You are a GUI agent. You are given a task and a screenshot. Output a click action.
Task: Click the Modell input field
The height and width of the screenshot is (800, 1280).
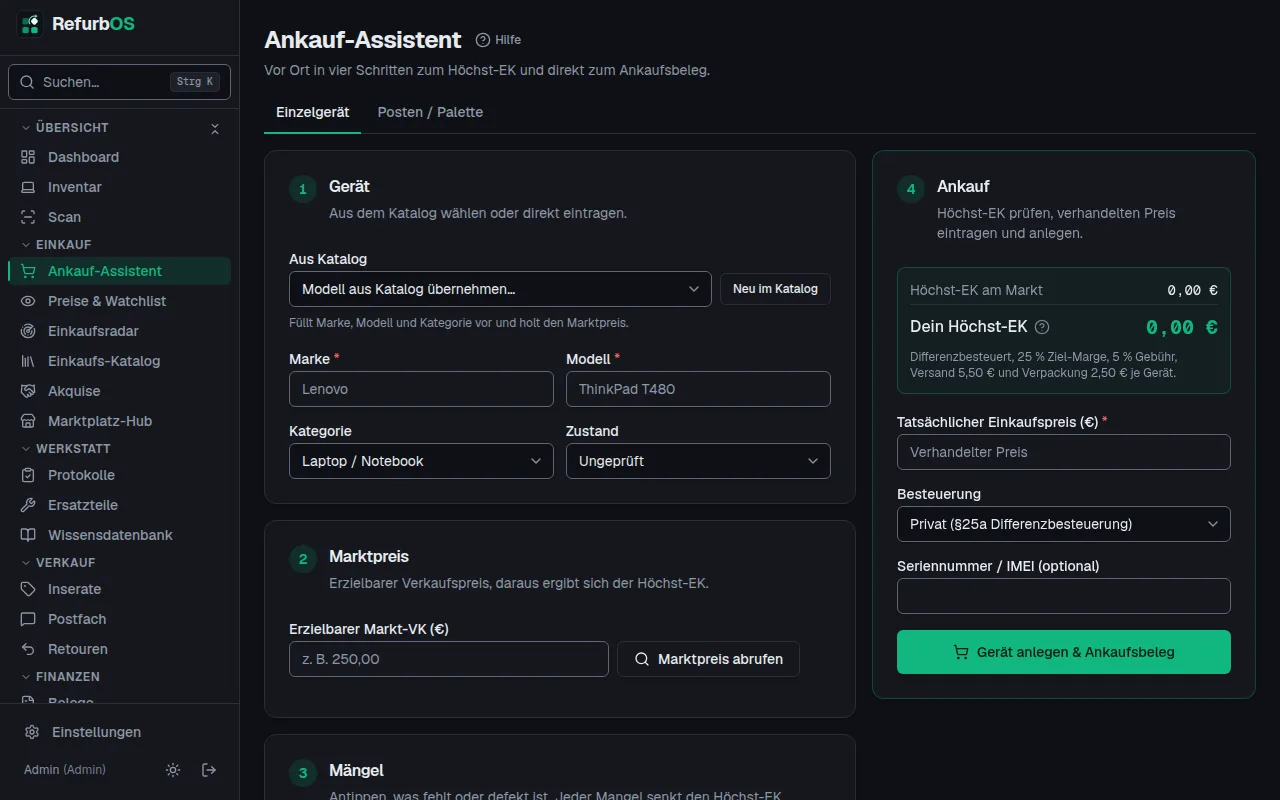pyautogui.click(x=698, y=389)
